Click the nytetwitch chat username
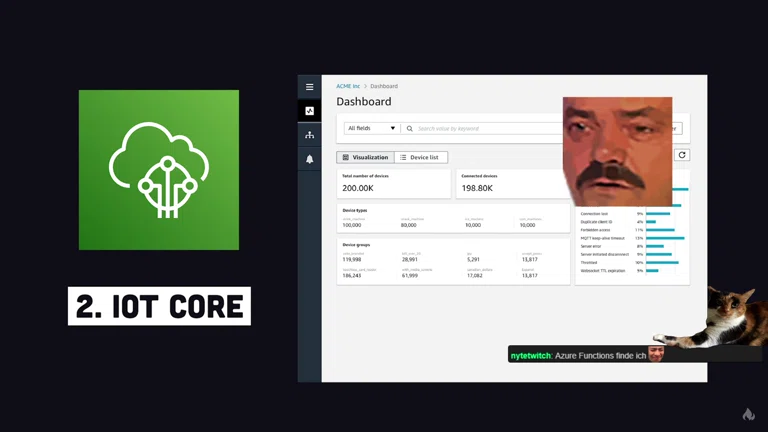The width and height of the screenshot is (768, 432). (x=530, y=356)
